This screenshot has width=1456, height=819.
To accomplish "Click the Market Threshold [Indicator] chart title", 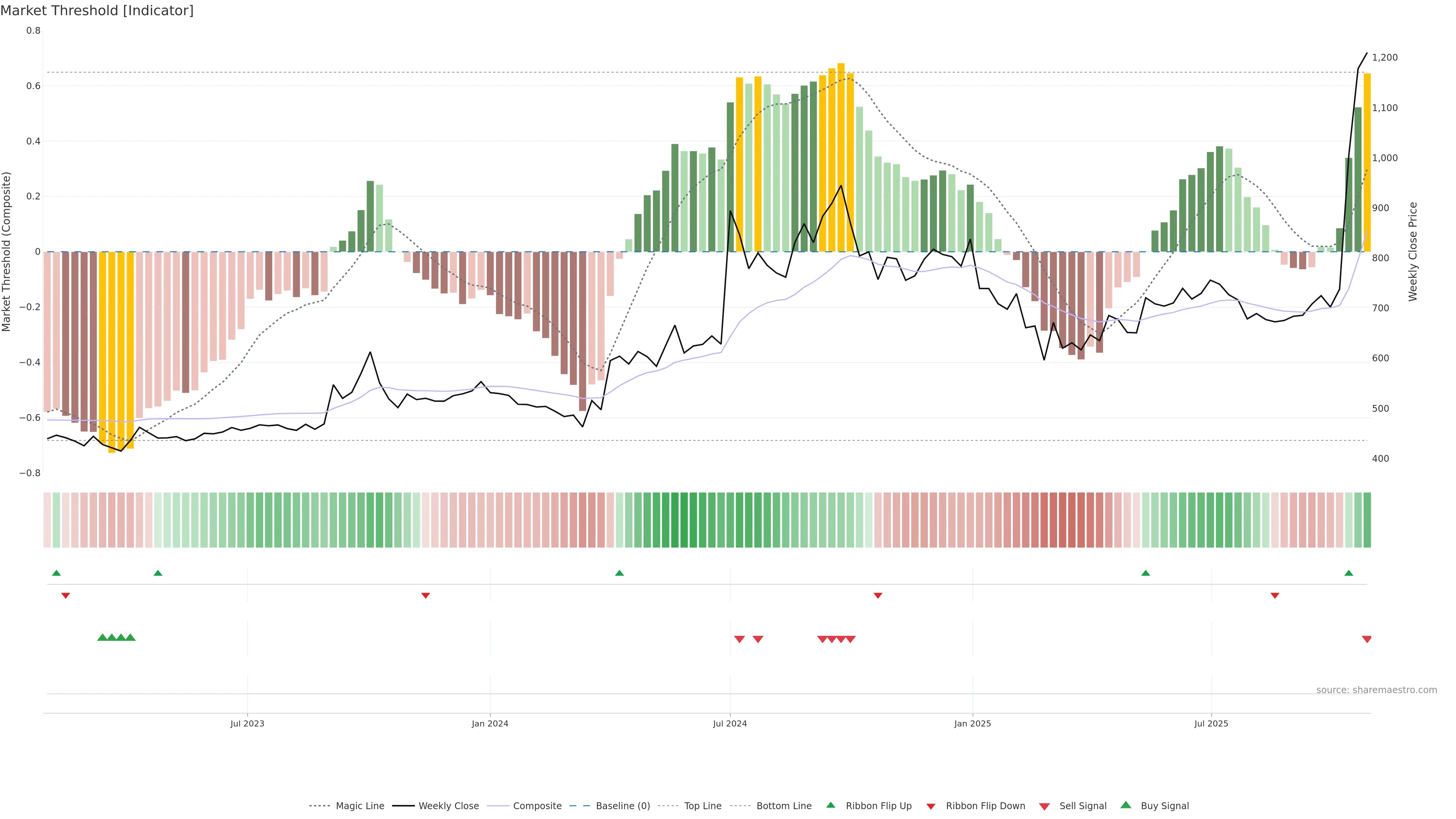I will pos(97,11).
